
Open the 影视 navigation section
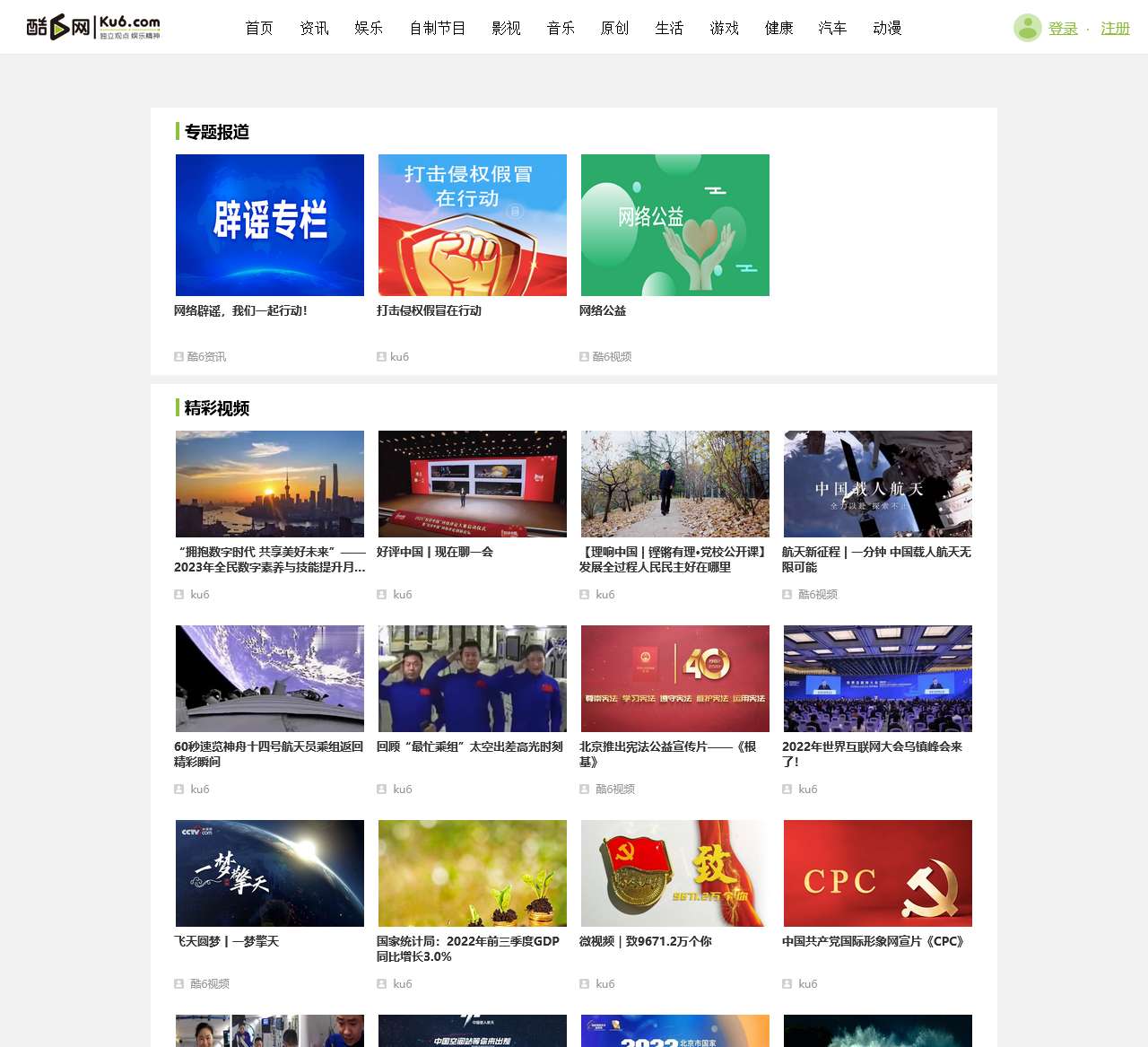pos(506,28)
